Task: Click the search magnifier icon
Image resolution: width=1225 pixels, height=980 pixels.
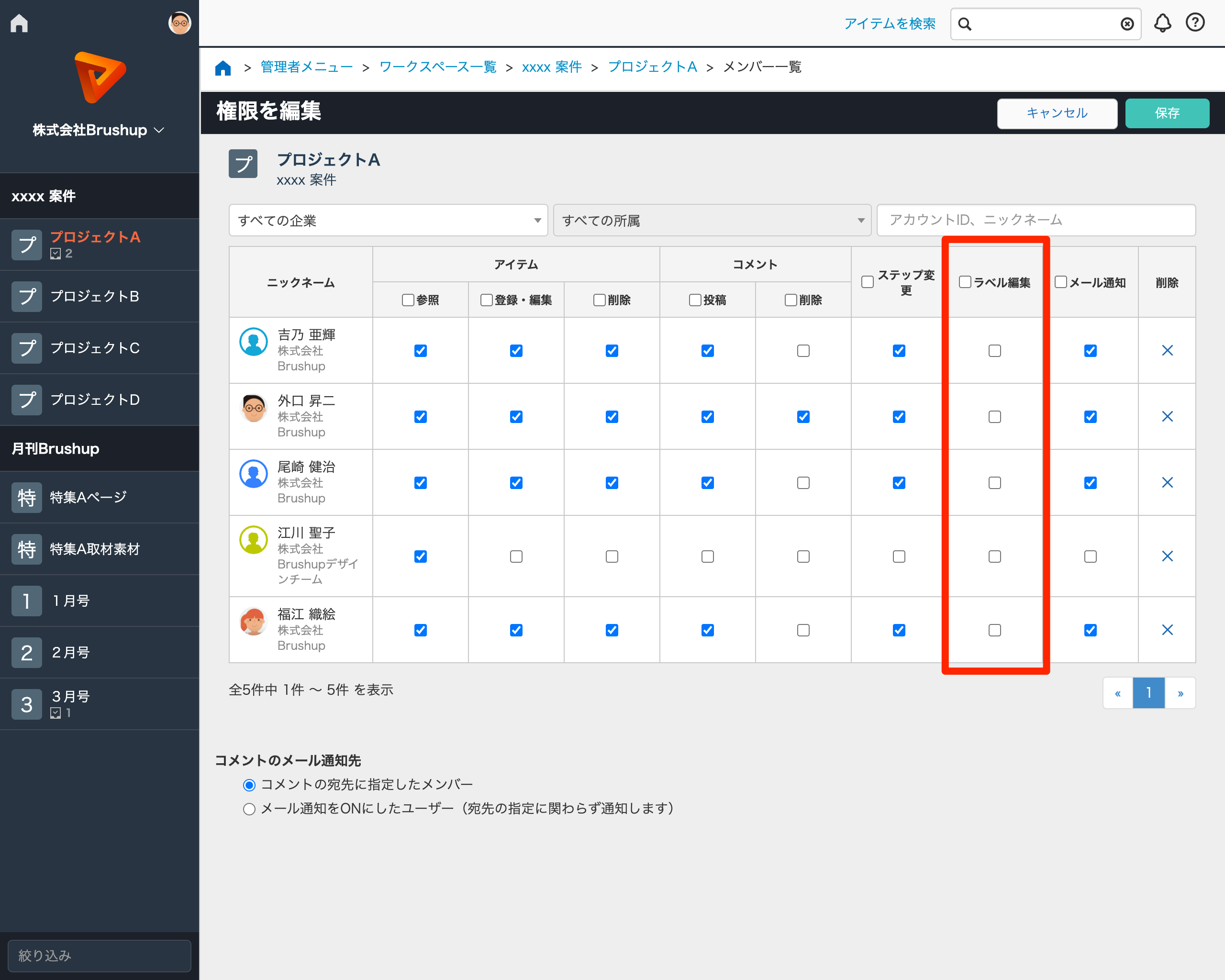Action: (x=965, y=24)
